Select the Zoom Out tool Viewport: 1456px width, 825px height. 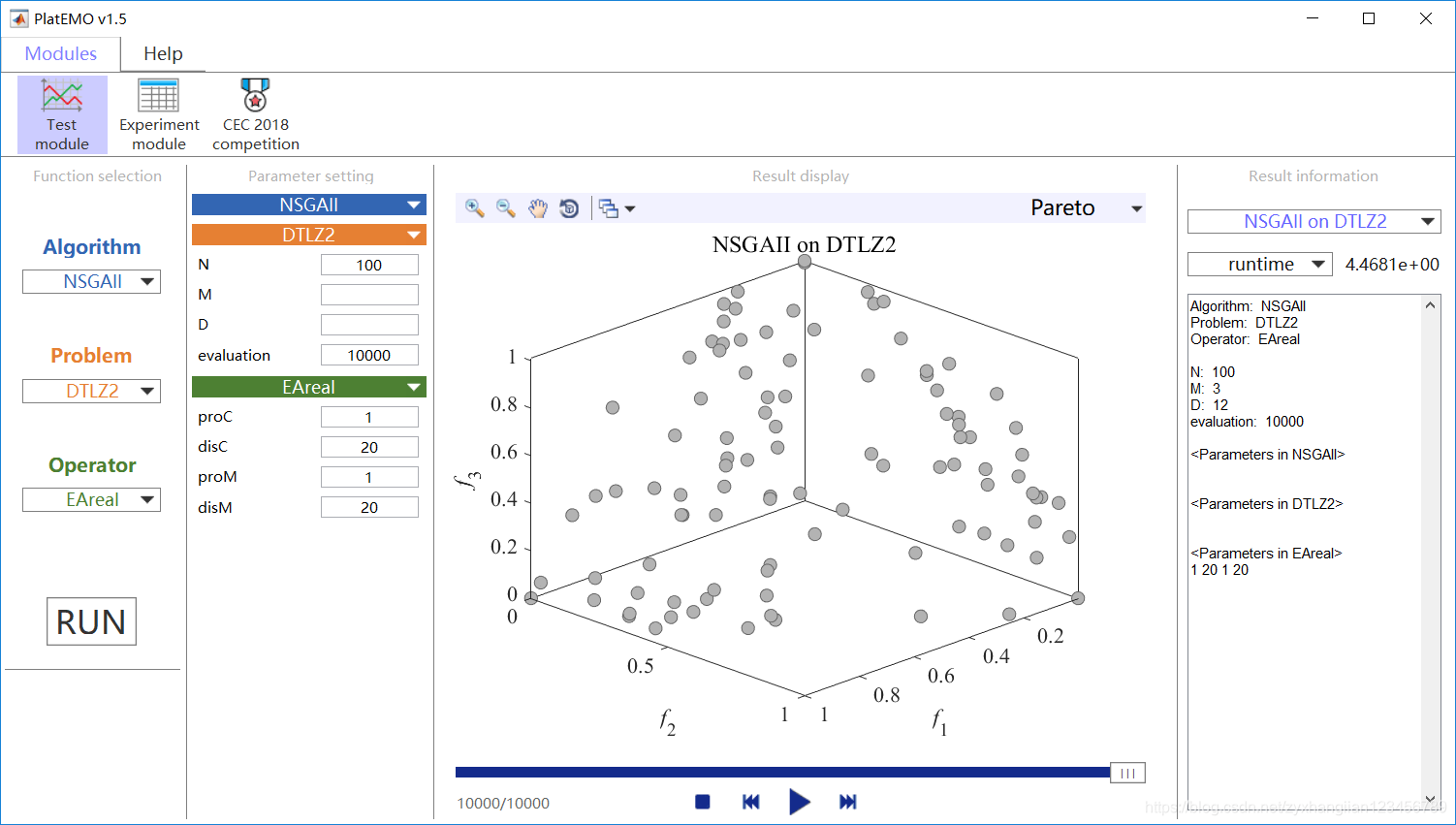[505, 207]
